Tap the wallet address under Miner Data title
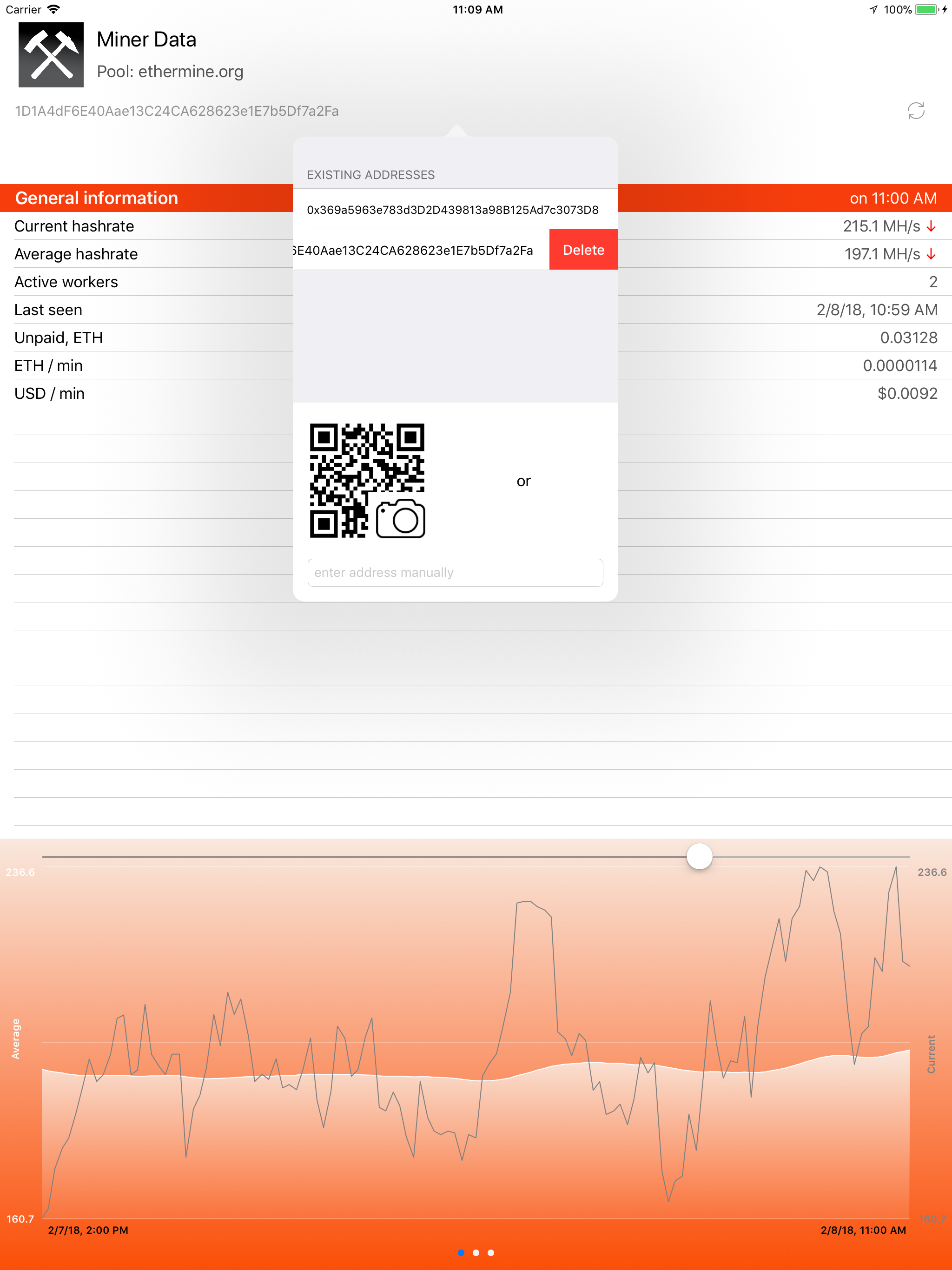952x1270 pixels. pyautogui.click(x=176, y=111)
